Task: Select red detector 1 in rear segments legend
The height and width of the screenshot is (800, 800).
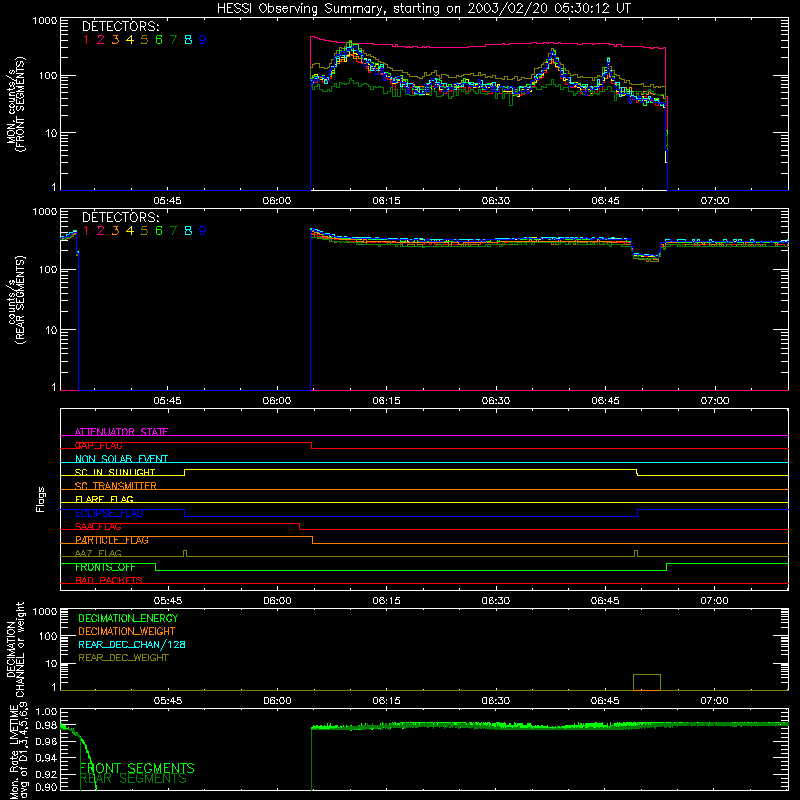Action: 86,231
